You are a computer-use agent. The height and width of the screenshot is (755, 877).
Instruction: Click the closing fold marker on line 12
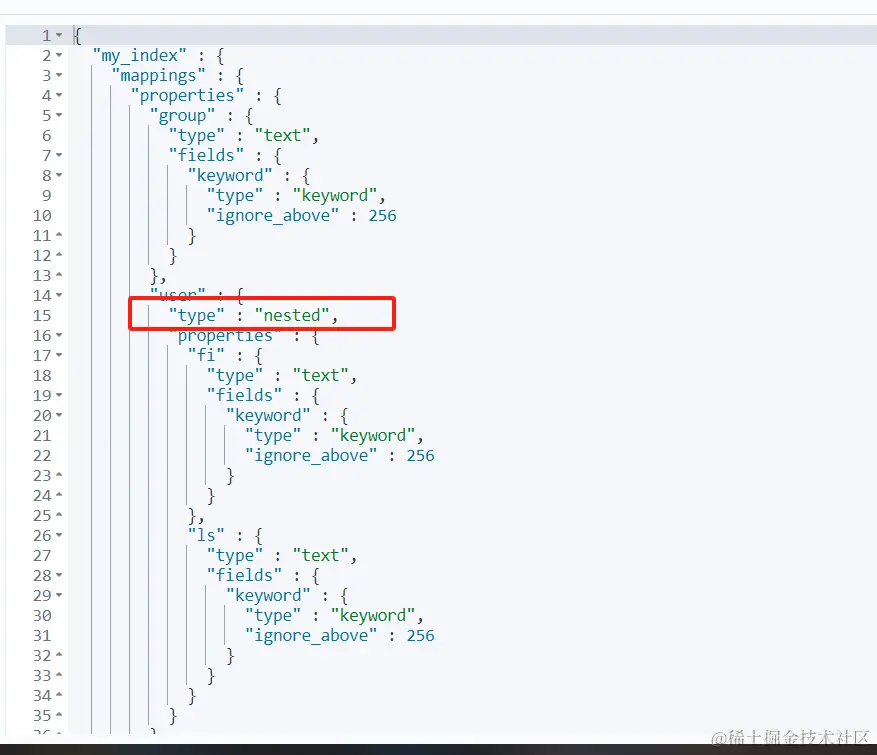59,256
